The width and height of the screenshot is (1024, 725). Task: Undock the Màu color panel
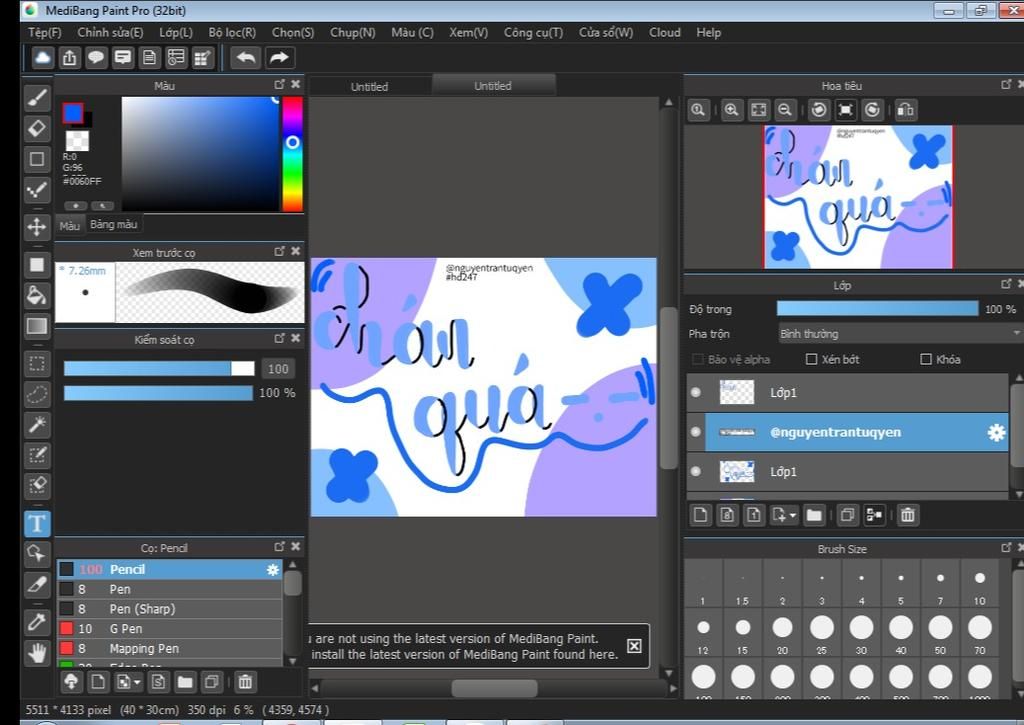pos(280,84)
